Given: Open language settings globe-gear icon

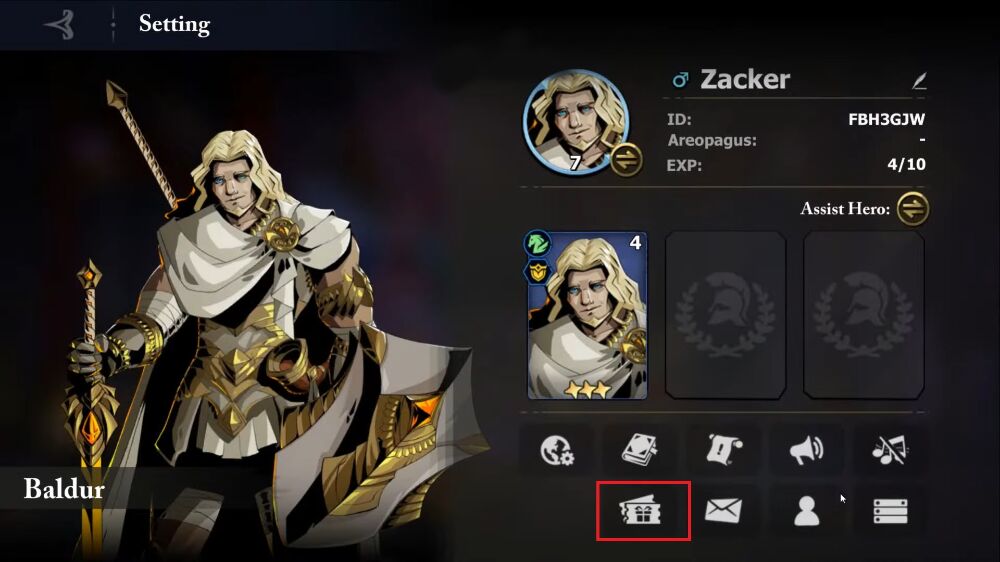Looking at the screenshot, I should [557, 450].
